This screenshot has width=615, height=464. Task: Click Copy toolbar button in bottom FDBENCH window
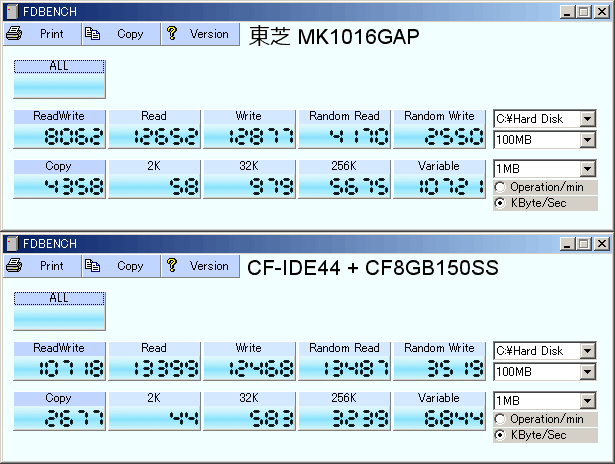click(x=121, y=266)
